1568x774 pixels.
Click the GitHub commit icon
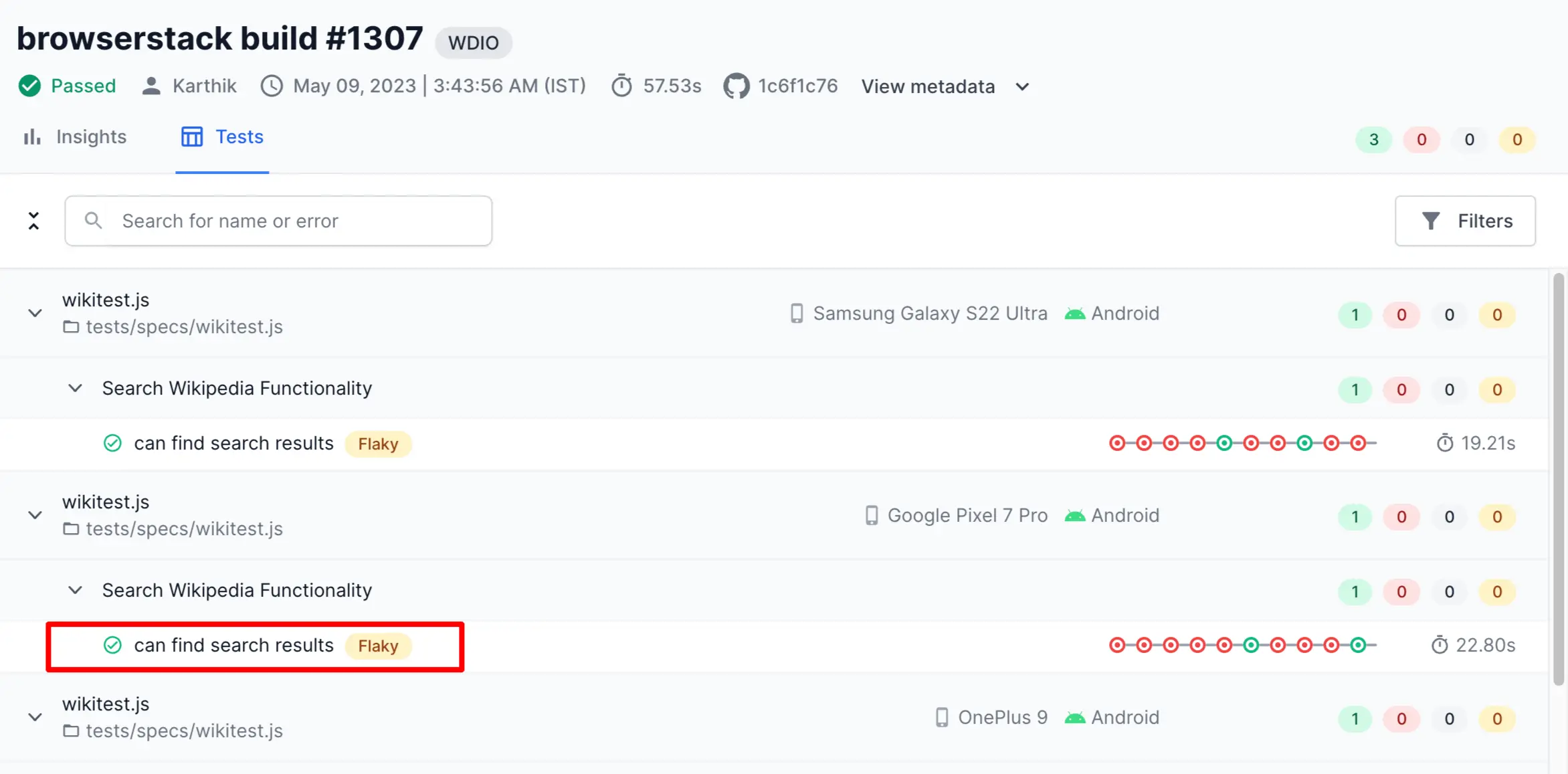pyautogui.click(x=736, y=86)
